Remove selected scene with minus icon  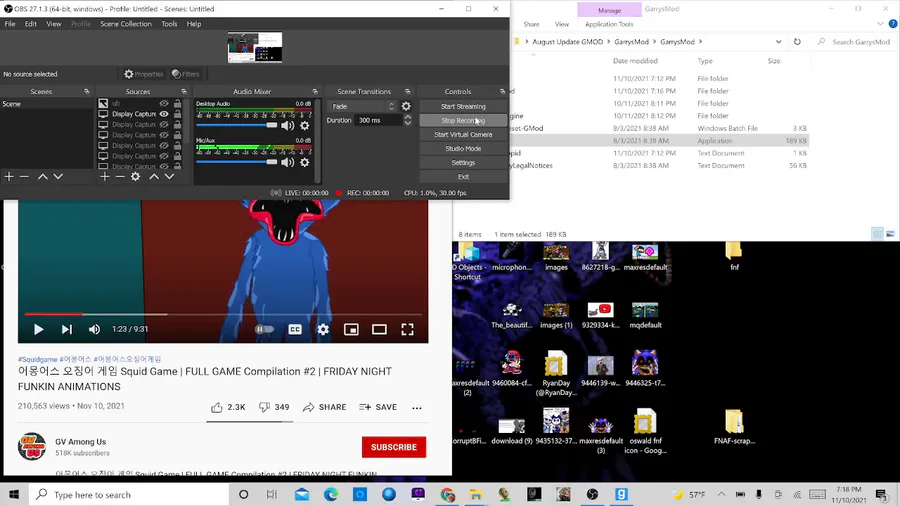point(24,177)
